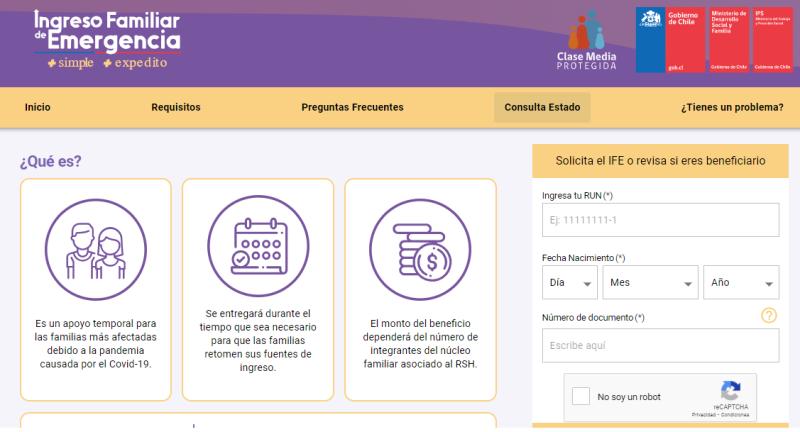800x432 pixels.
Task: Open Preguntas Frecuentes in the menu
Action: coord(353,107)
